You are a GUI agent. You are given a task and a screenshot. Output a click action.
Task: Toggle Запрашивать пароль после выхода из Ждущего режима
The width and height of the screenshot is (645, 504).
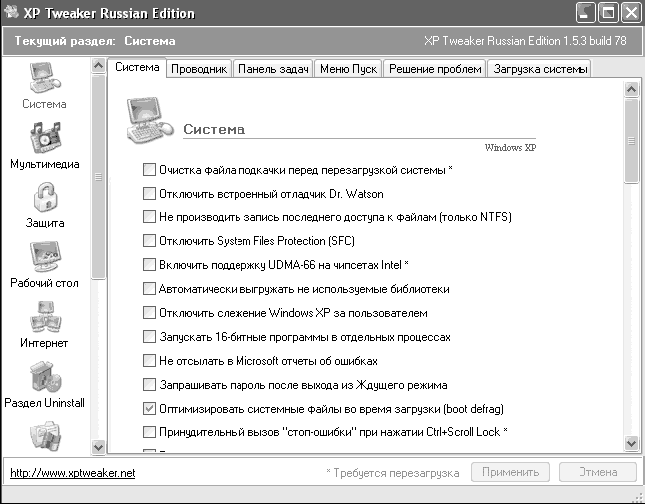coord(149,385)
